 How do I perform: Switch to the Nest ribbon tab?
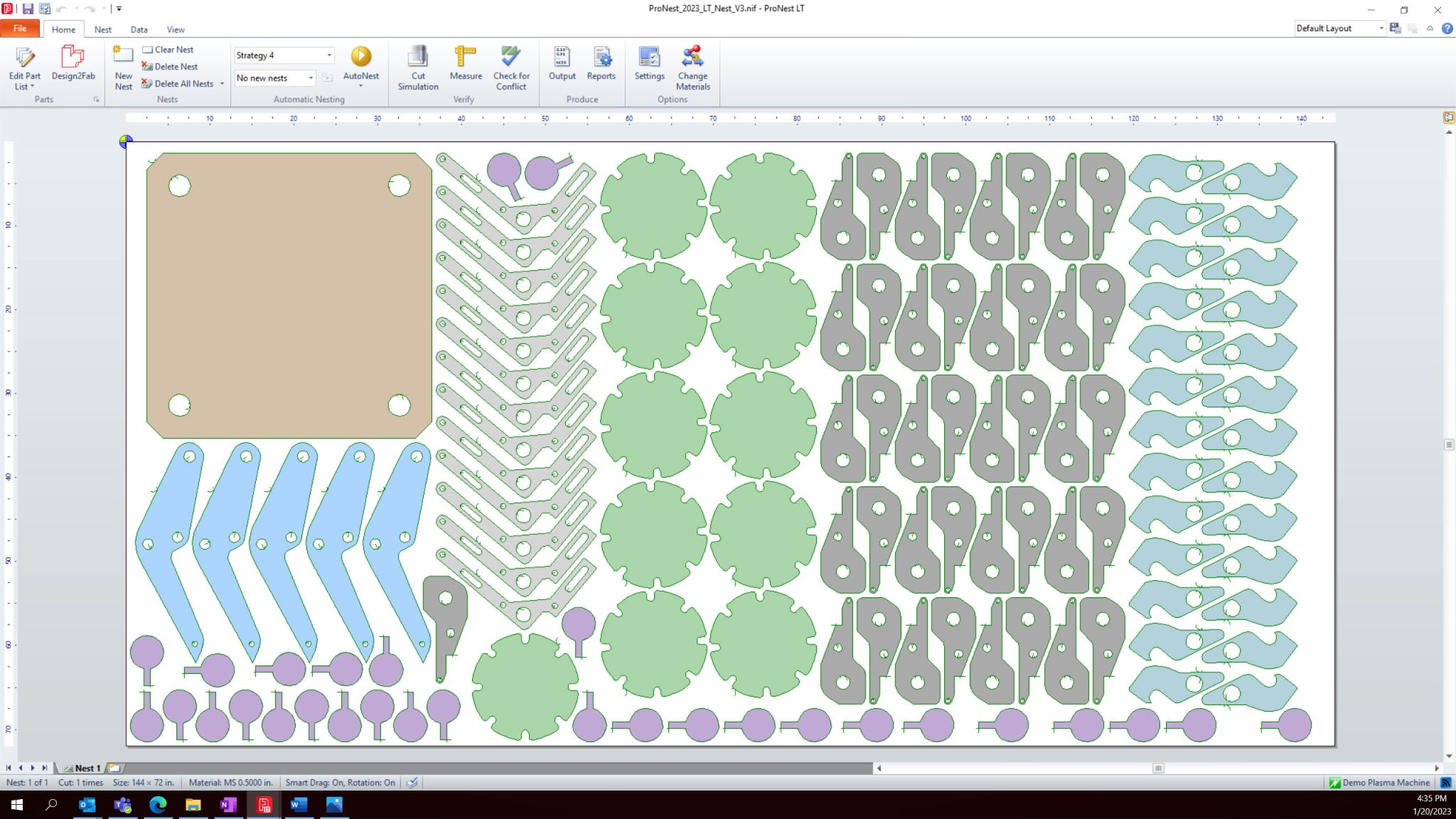102,30
